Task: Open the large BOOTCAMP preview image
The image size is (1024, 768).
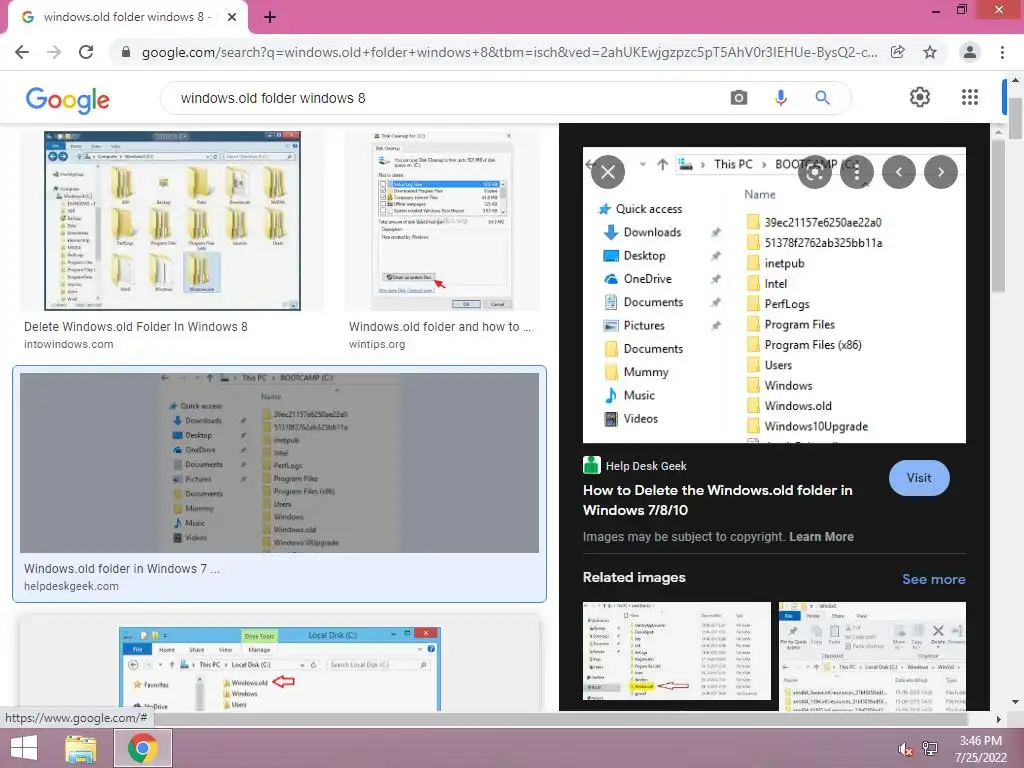Action: click(774, 295)
